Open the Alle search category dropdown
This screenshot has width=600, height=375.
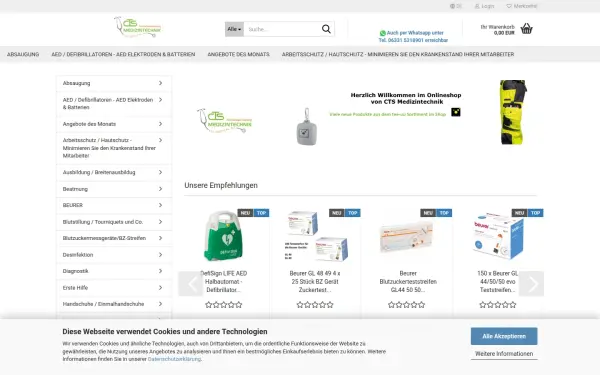pos(234,29)
